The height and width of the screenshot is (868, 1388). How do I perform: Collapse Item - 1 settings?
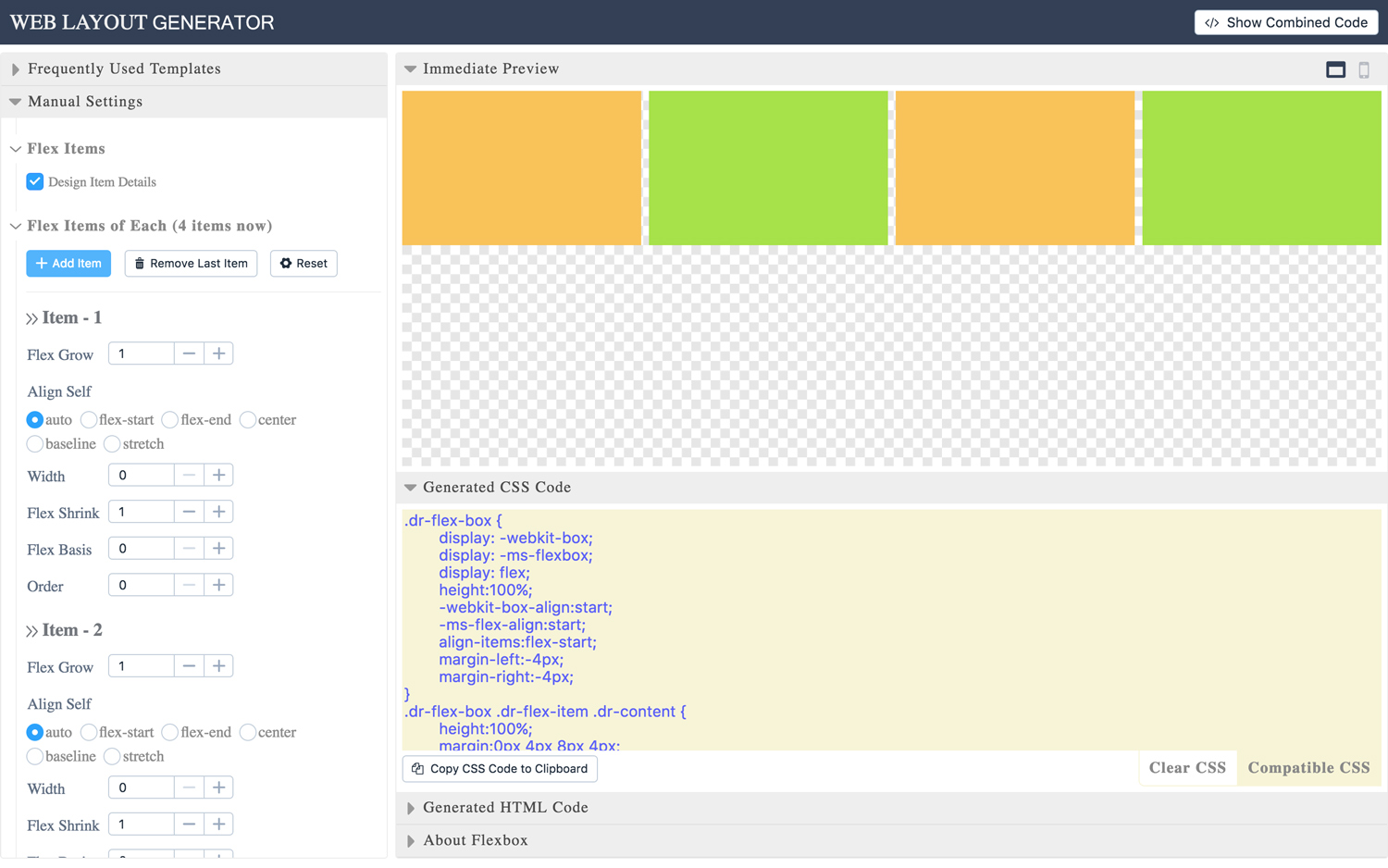click(31, 318)
